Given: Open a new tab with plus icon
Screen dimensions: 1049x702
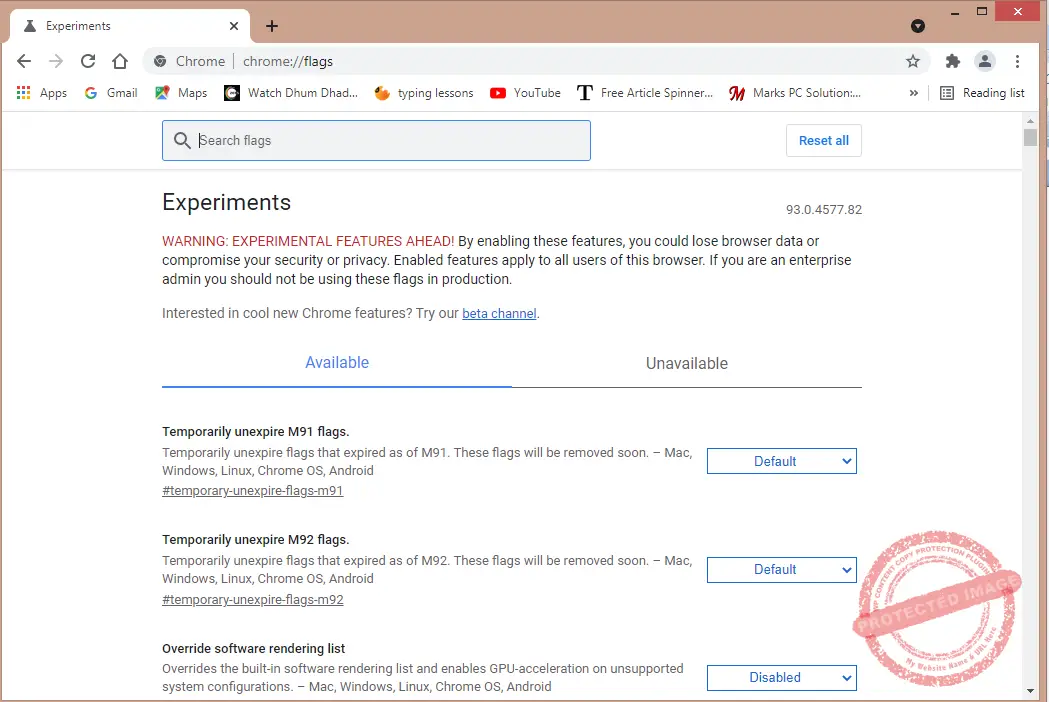Looking at the screenshot, I should pyautogui.click(x=272, y=26).
